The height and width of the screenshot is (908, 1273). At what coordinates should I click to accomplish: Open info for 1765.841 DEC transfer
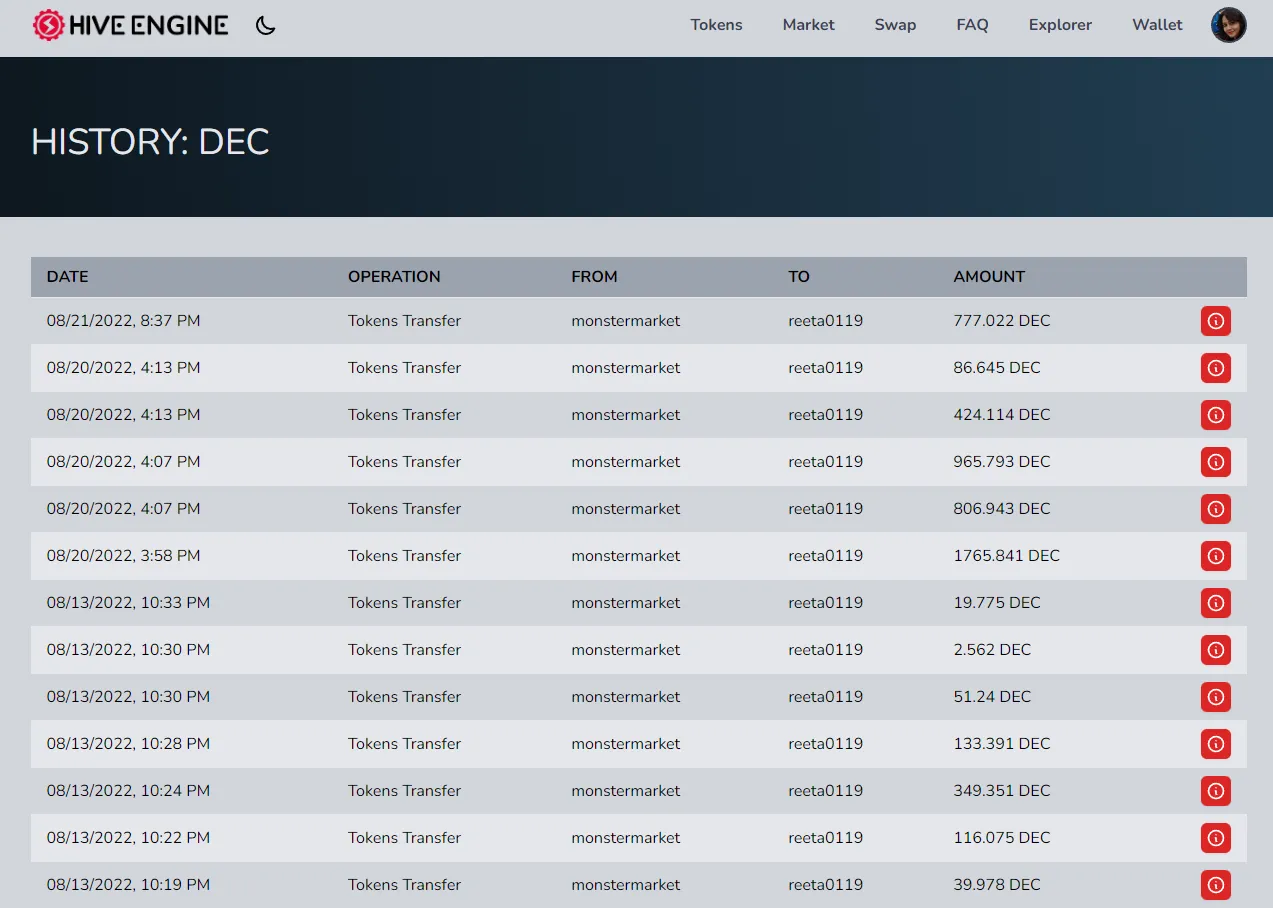1216,556
